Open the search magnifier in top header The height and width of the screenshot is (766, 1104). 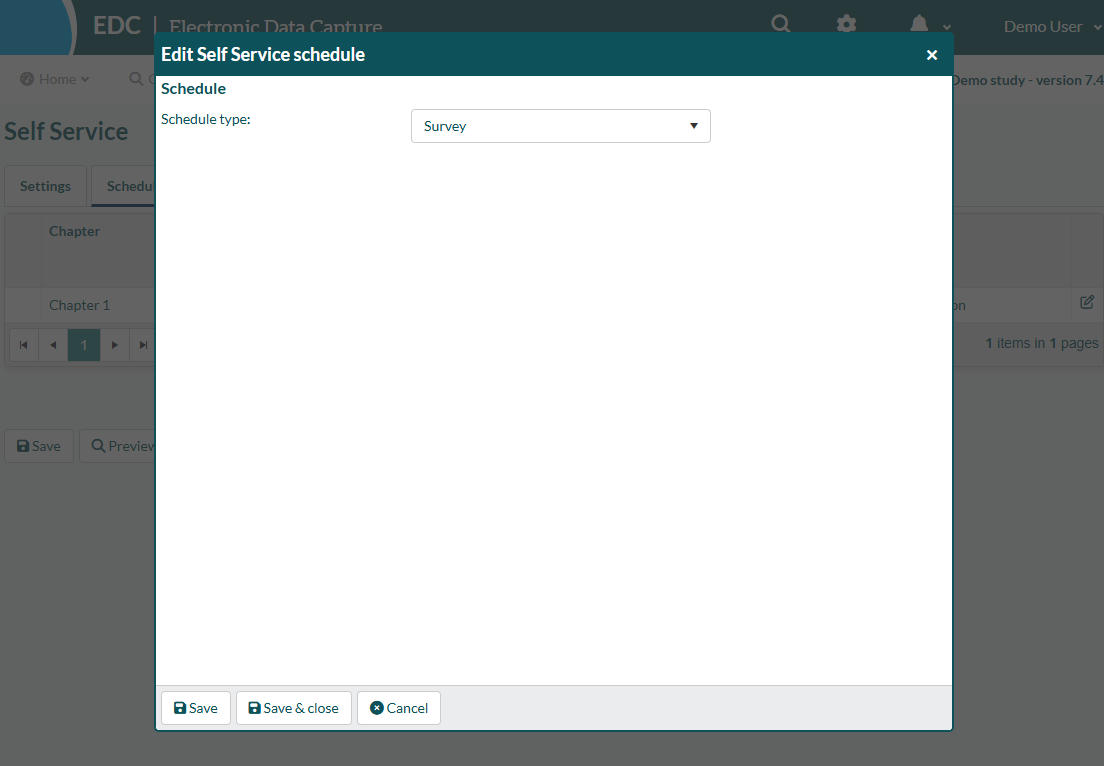[x=780, y=24]
